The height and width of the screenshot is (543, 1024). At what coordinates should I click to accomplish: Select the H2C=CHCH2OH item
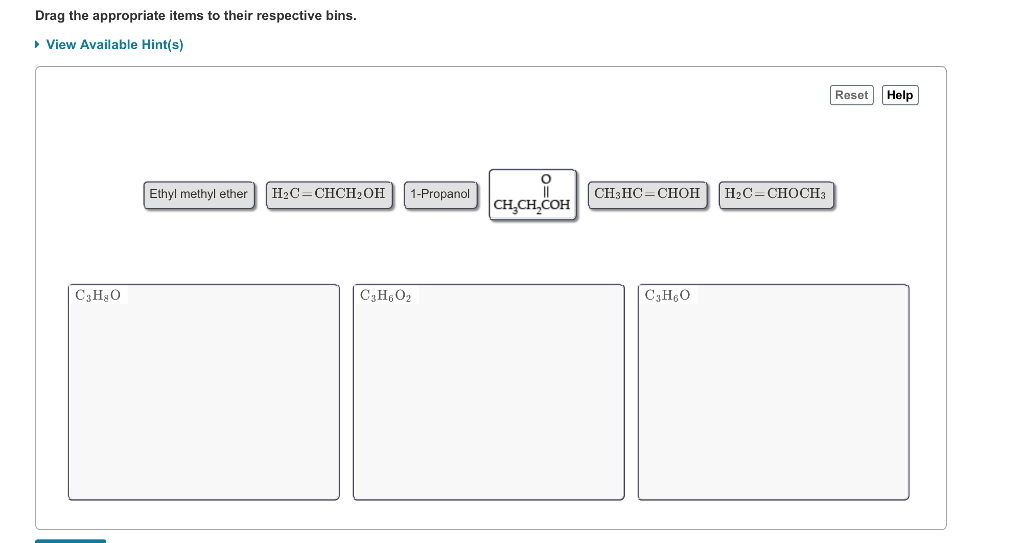pyautogui.click(x=328, y=195)
